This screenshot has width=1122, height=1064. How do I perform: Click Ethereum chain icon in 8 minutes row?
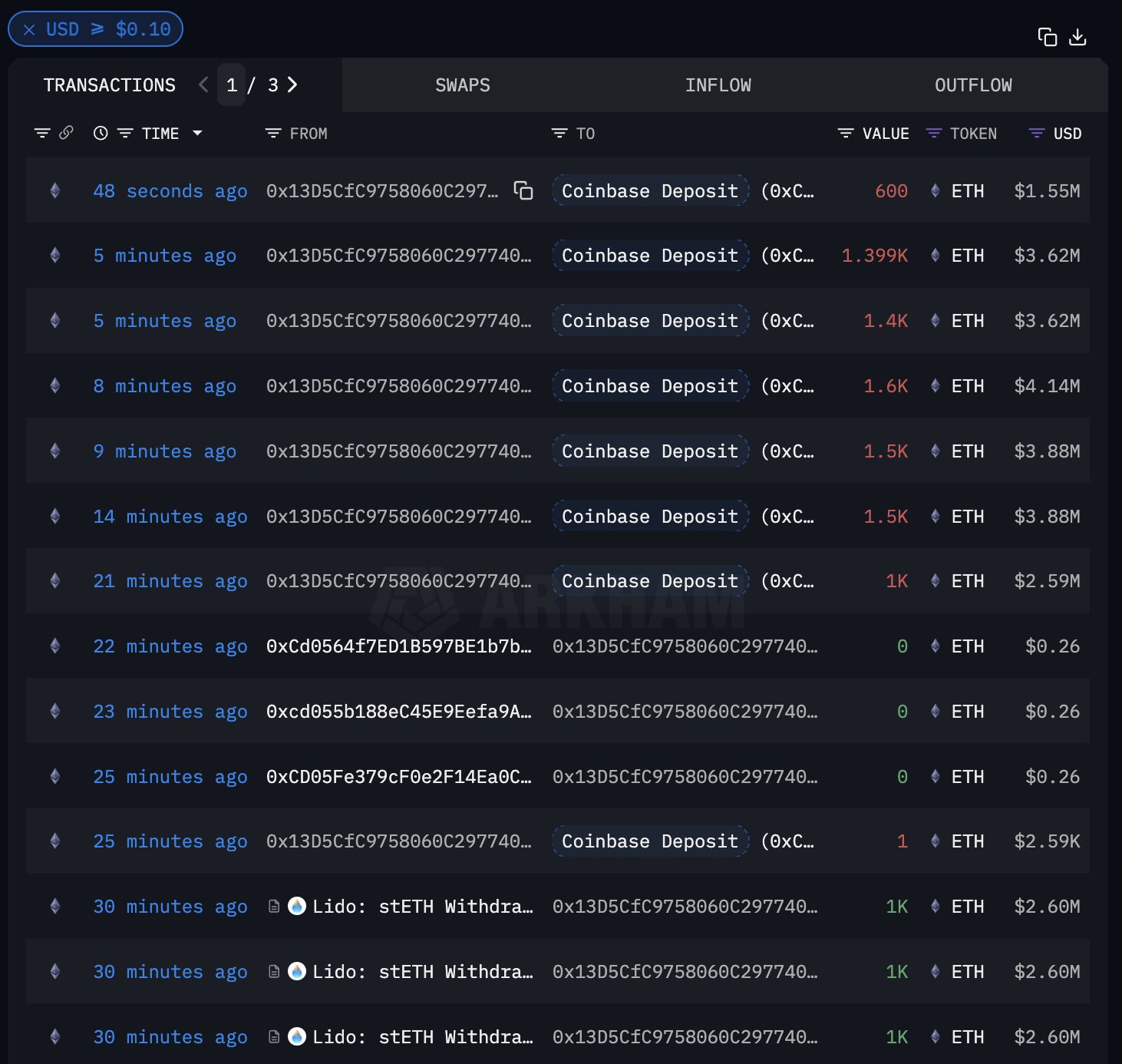tap(55, 385)
